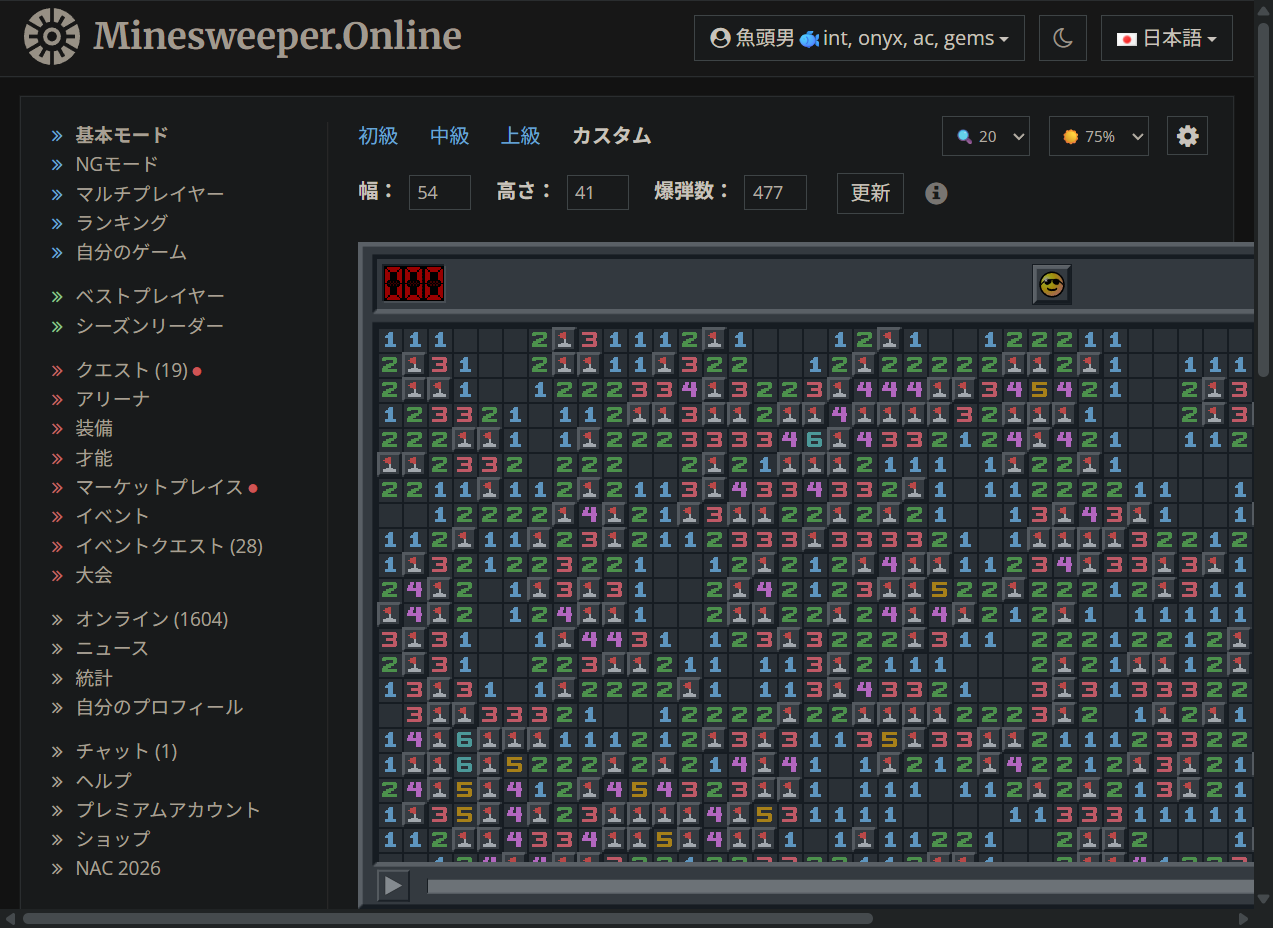Open the ランキング sidebar link
This screenshot has height=928, width=1273.
122,223
